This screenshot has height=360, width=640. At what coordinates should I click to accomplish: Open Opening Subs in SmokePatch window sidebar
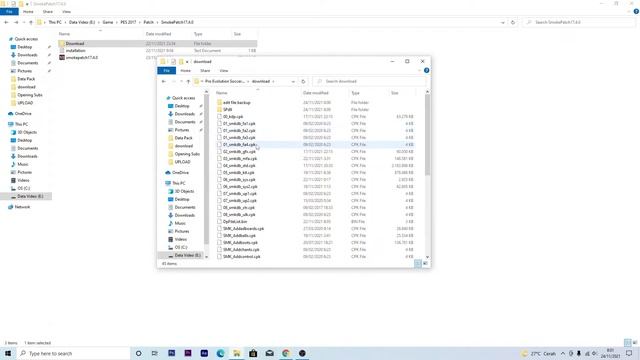pyautogui.click(x=29, y=95)
